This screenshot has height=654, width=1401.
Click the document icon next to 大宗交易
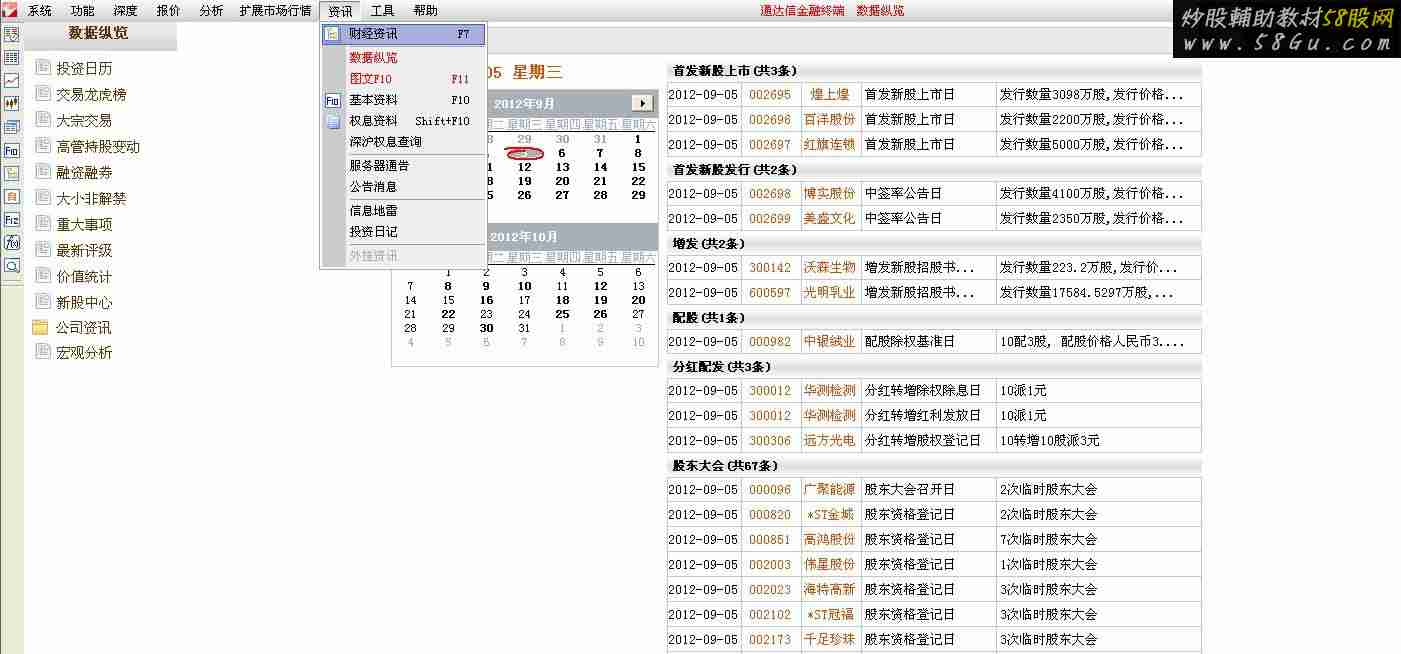click(42, 119)
